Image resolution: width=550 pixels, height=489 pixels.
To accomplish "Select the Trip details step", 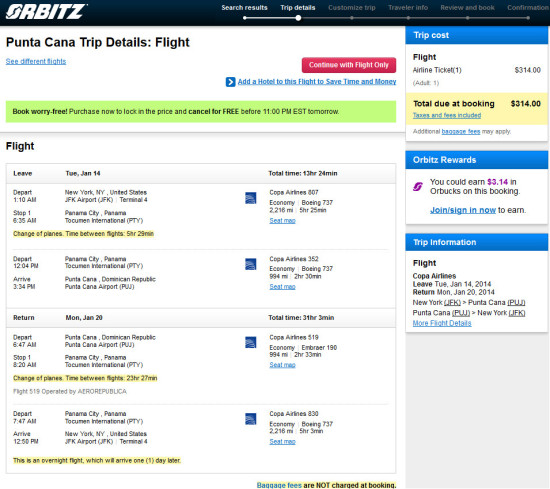I will point(297,8).
